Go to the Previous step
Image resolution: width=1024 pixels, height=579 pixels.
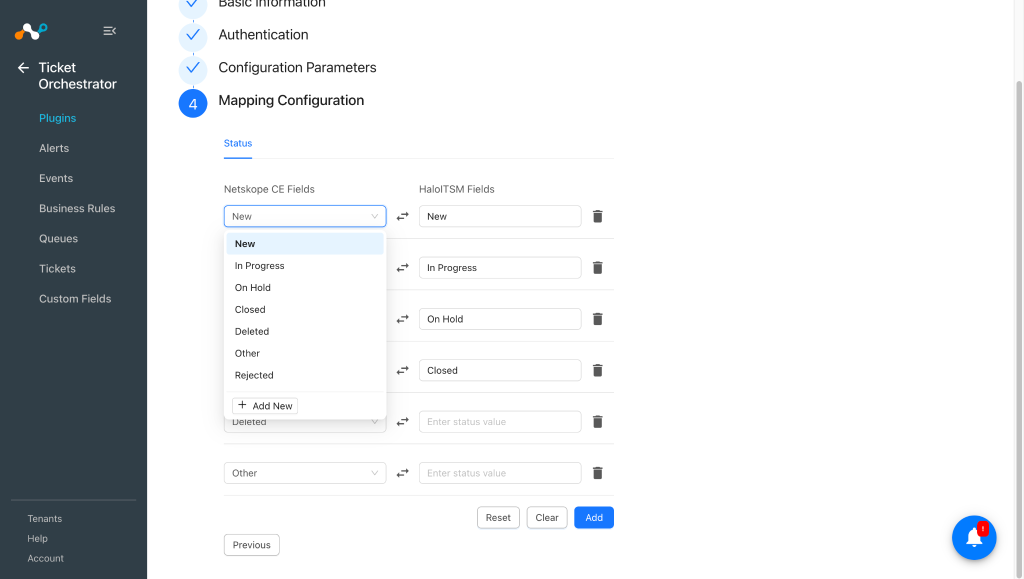pyautogui.click(x=251, y=545)
